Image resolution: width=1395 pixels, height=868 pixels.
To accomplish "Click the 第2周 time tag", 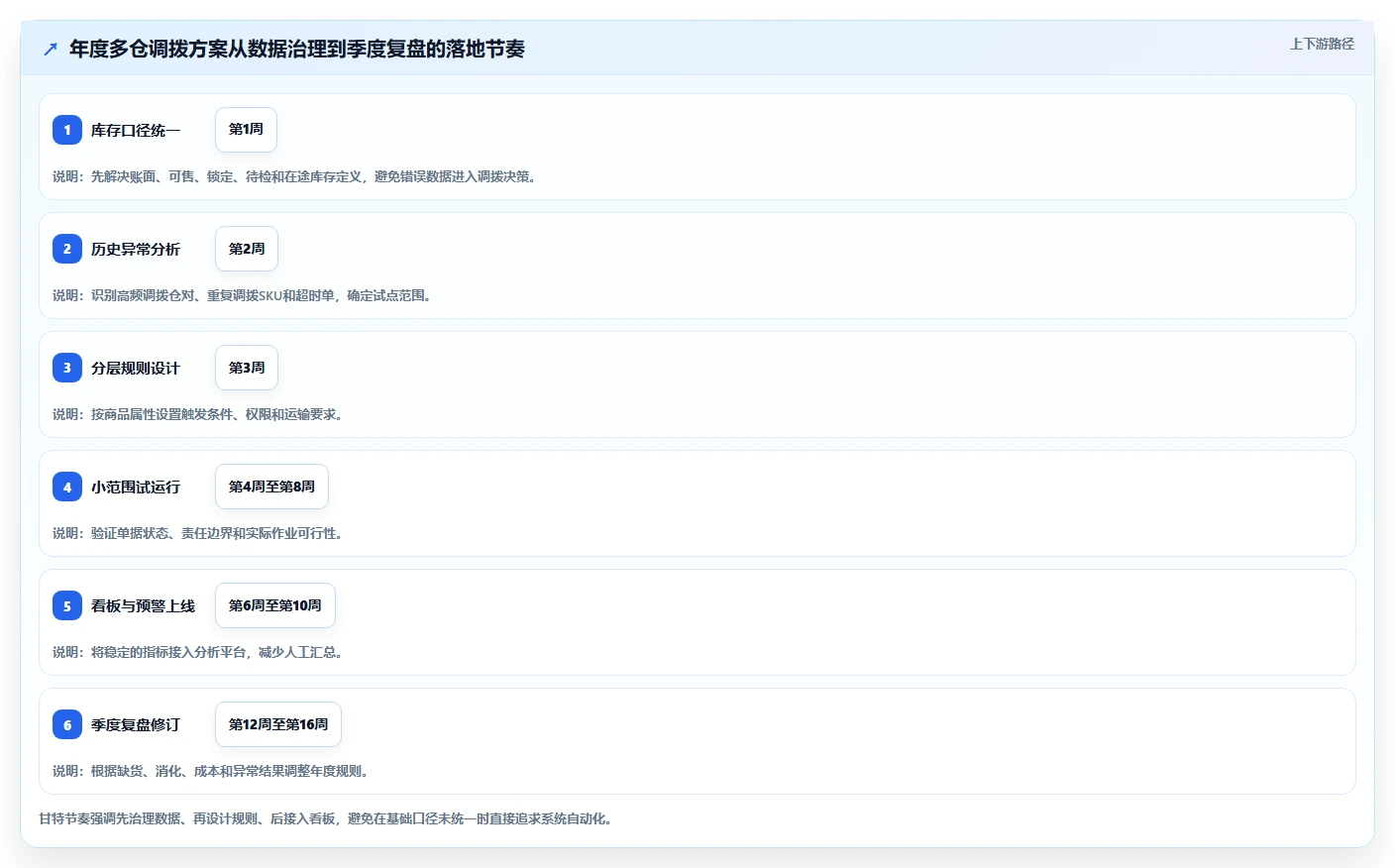I will (x=247, y=249).
